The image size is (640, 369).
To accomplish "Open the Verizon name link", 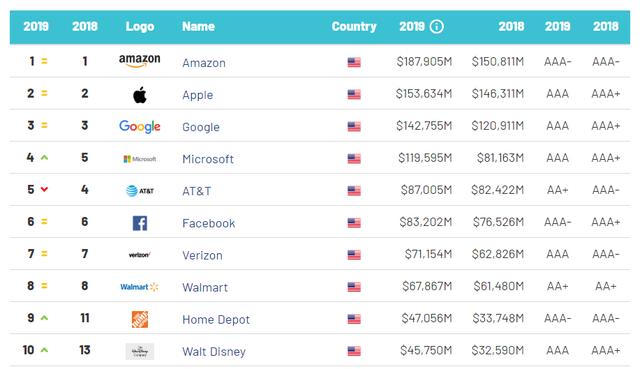I will pos(202,255).
